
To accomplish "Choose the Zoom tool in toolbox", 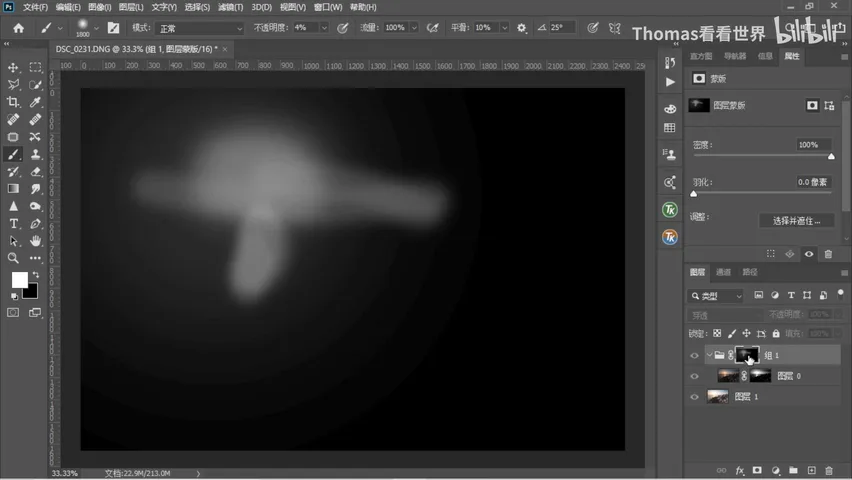I will click(x=13, y=258).
